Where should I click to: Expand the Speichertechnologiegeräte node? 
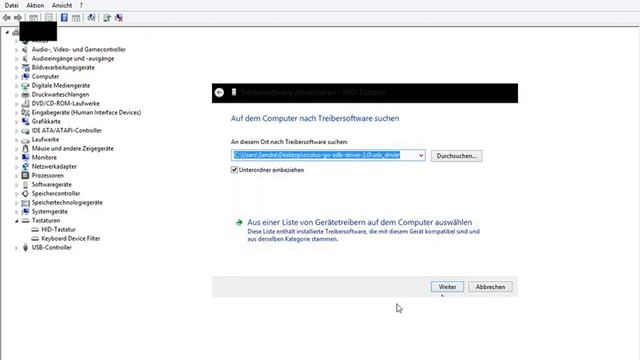17,203
